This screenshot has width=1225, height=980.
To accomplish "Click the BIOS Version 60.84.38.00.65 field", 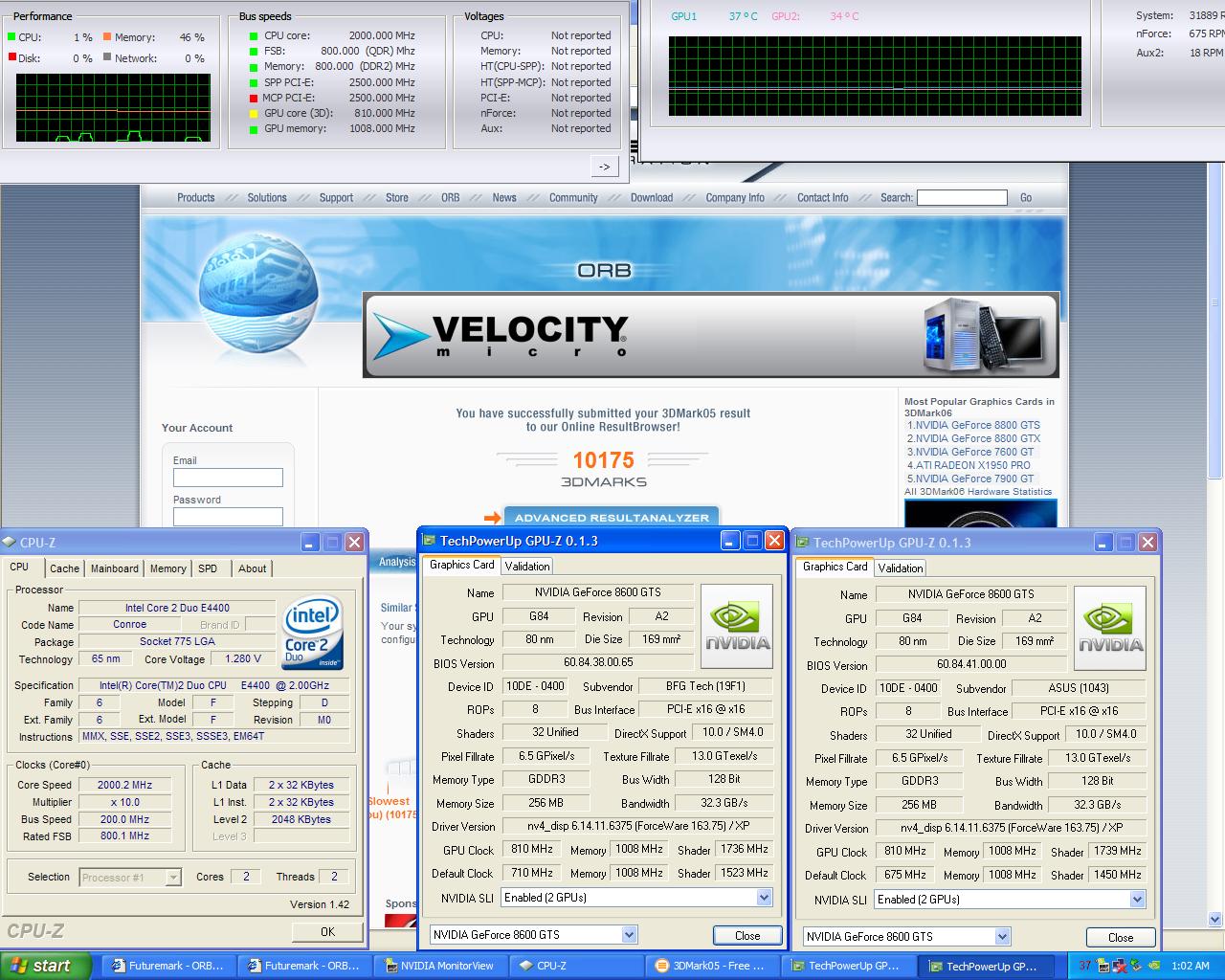I will pyautogui.click(x=597, y=662).
